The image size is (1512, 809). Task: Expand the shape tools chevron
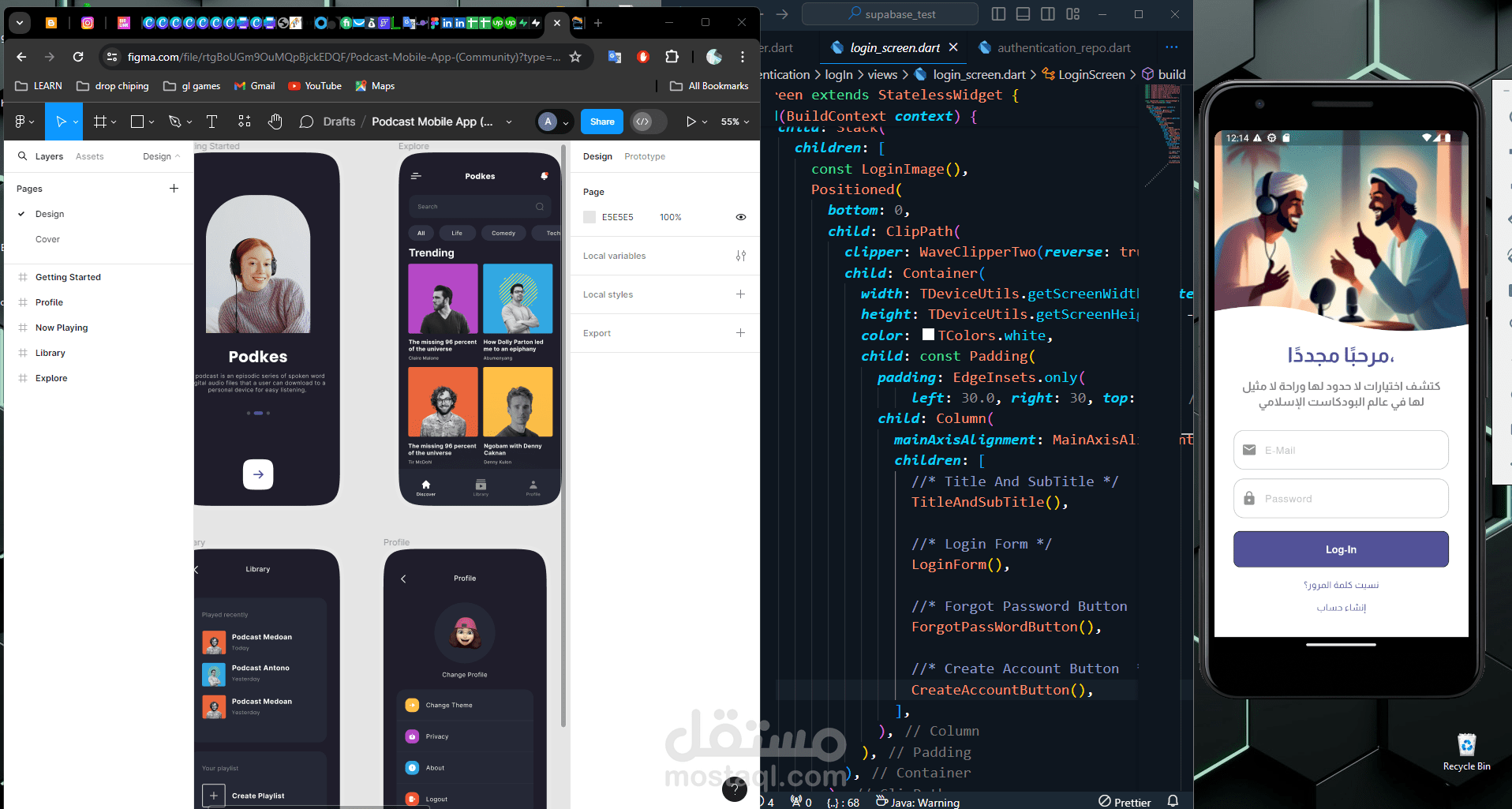click(x=152, y=122)
